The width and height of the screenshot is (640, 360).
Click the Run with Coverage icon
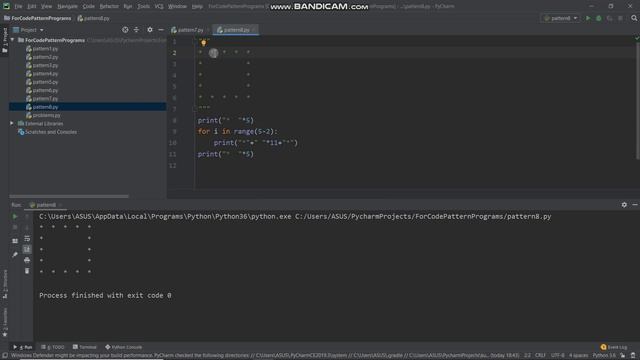pyautogui.click(x=609, y=18)
